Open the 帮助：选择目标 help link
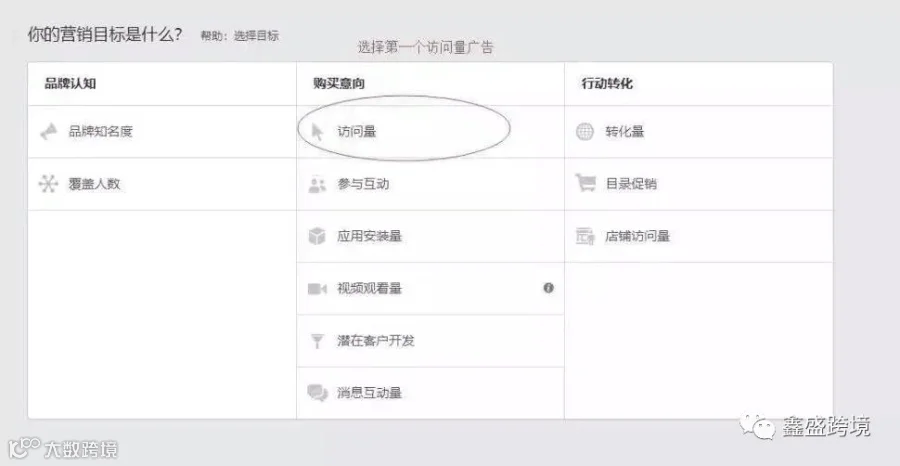Image resolution: width=900 pixels, height=466 pixels. tap(239, 36)
